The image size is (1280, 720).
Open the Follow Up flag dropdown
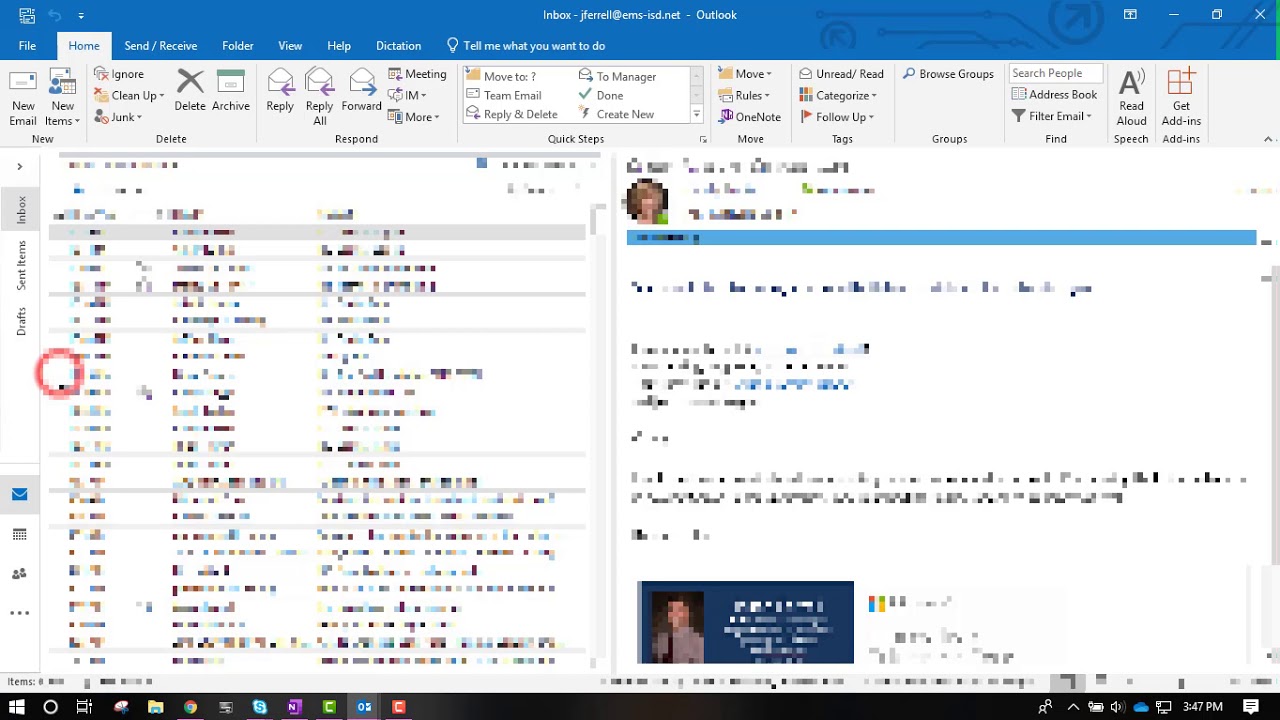[837, 117]
